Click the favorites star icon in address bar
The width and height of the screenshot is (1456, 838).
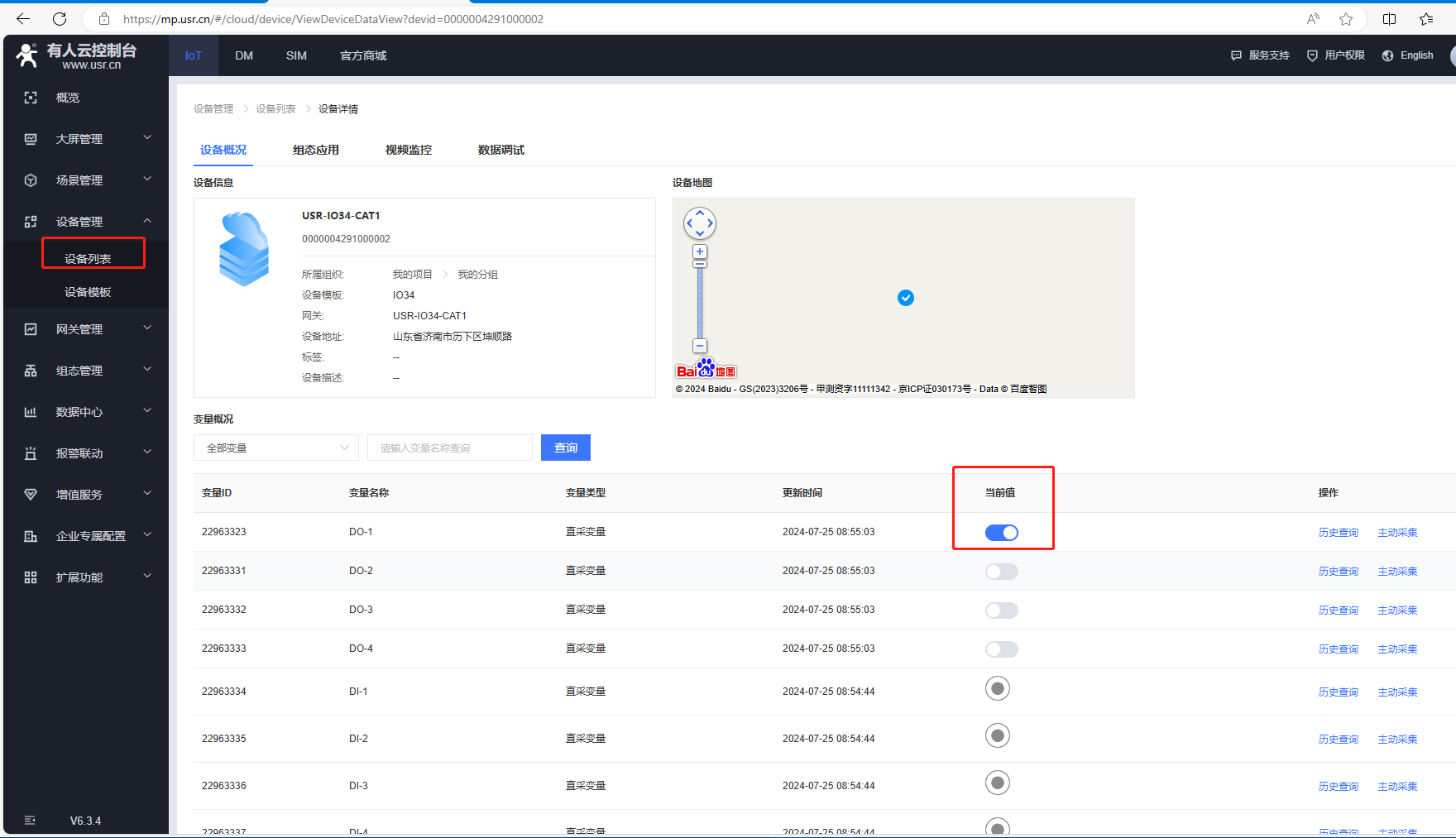click(x=1346, y=19)
